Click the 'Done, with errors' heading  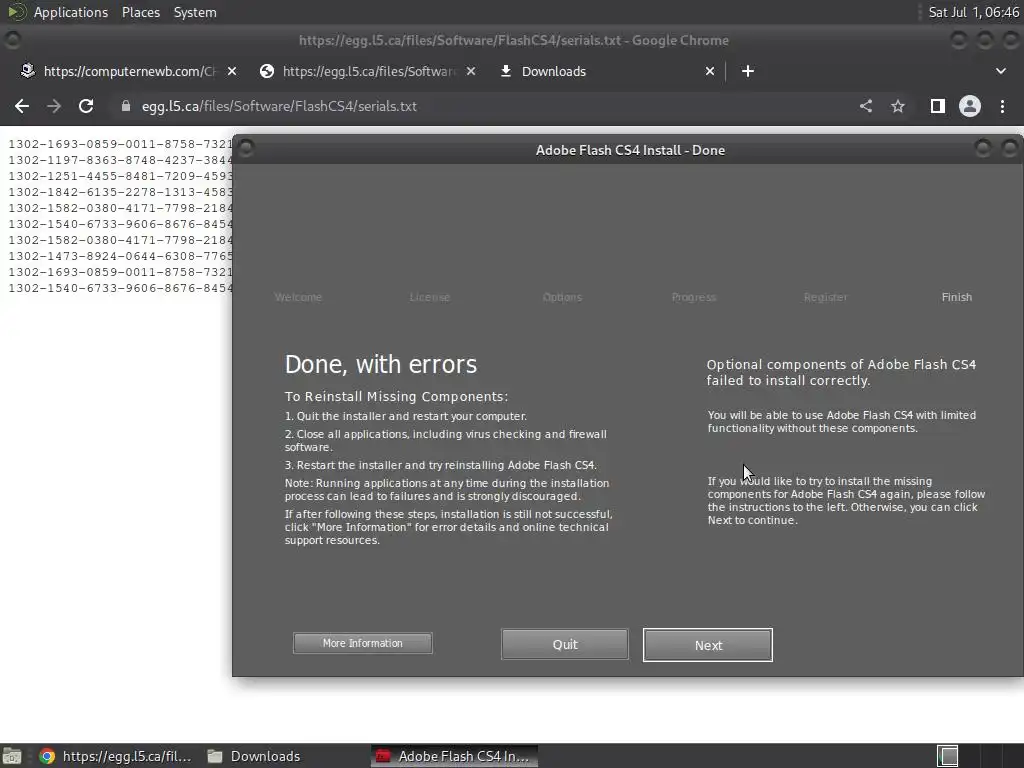click(x=381, y=364)
